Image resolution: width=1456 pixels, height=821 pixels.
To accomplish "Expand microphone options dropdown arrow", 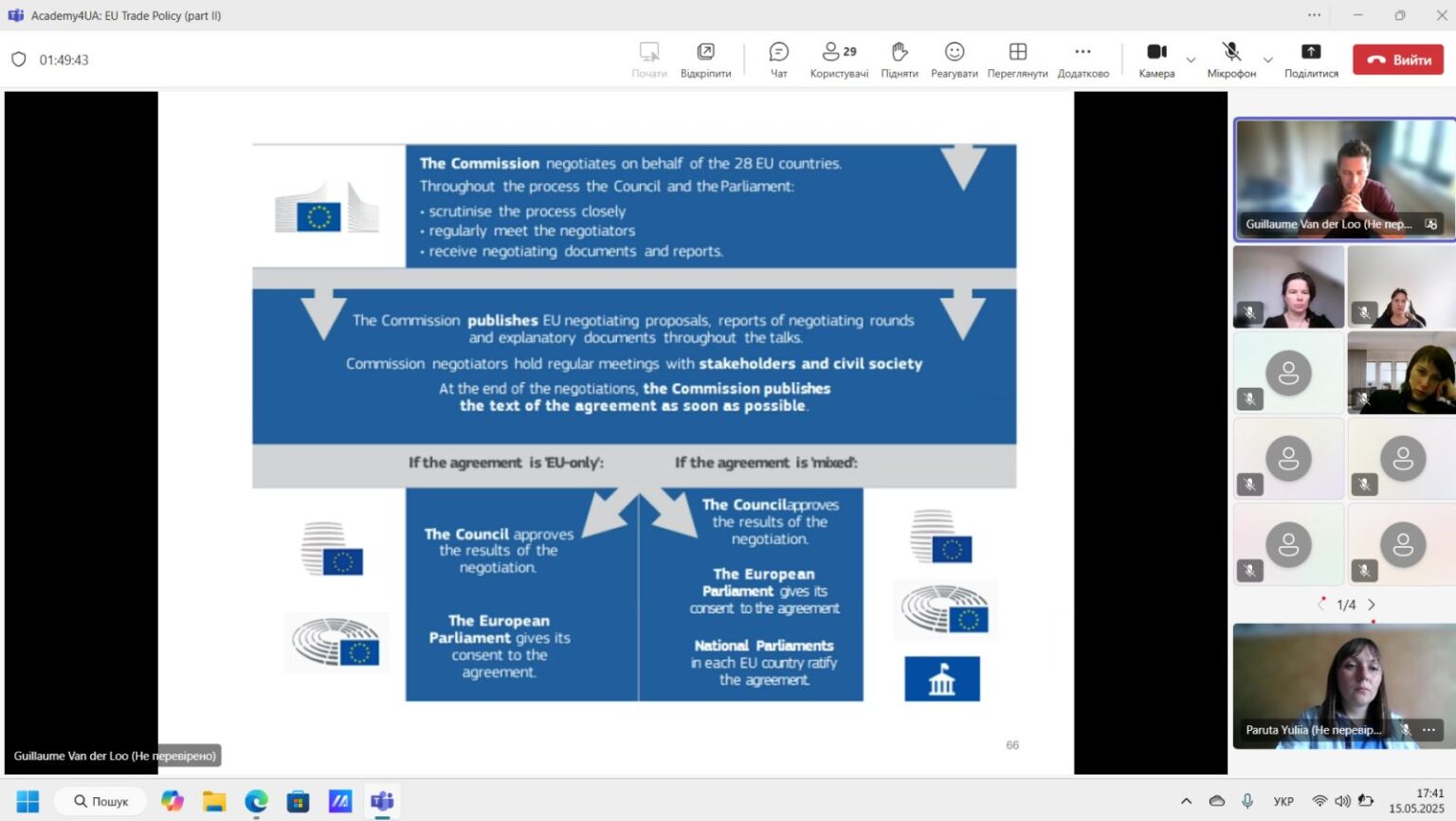I will pyautogui.click(x=1268, y=60).
